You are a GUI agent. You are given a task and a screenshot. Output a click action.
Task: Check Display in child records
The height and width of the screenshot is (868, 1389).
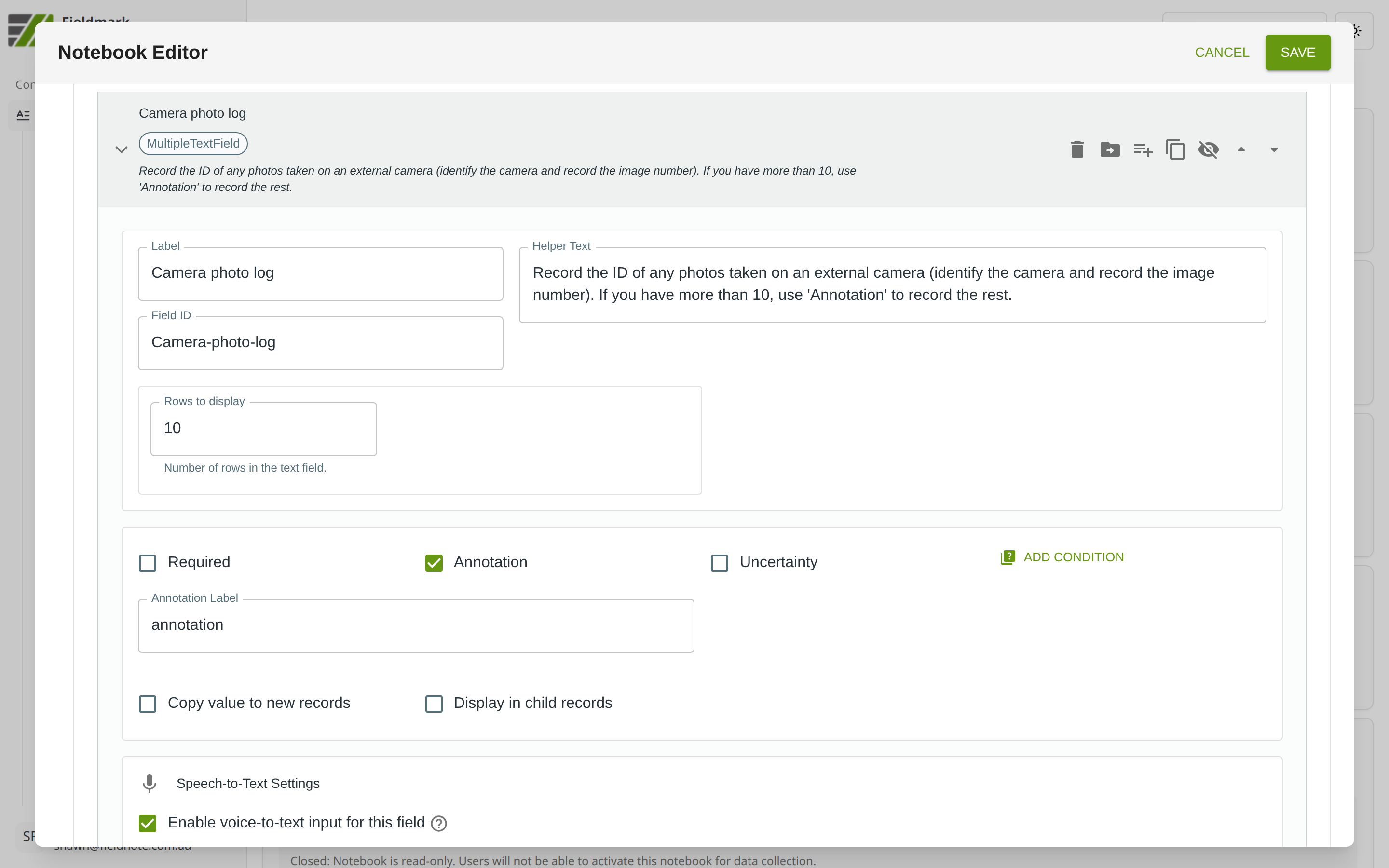(x=434, y=703)
